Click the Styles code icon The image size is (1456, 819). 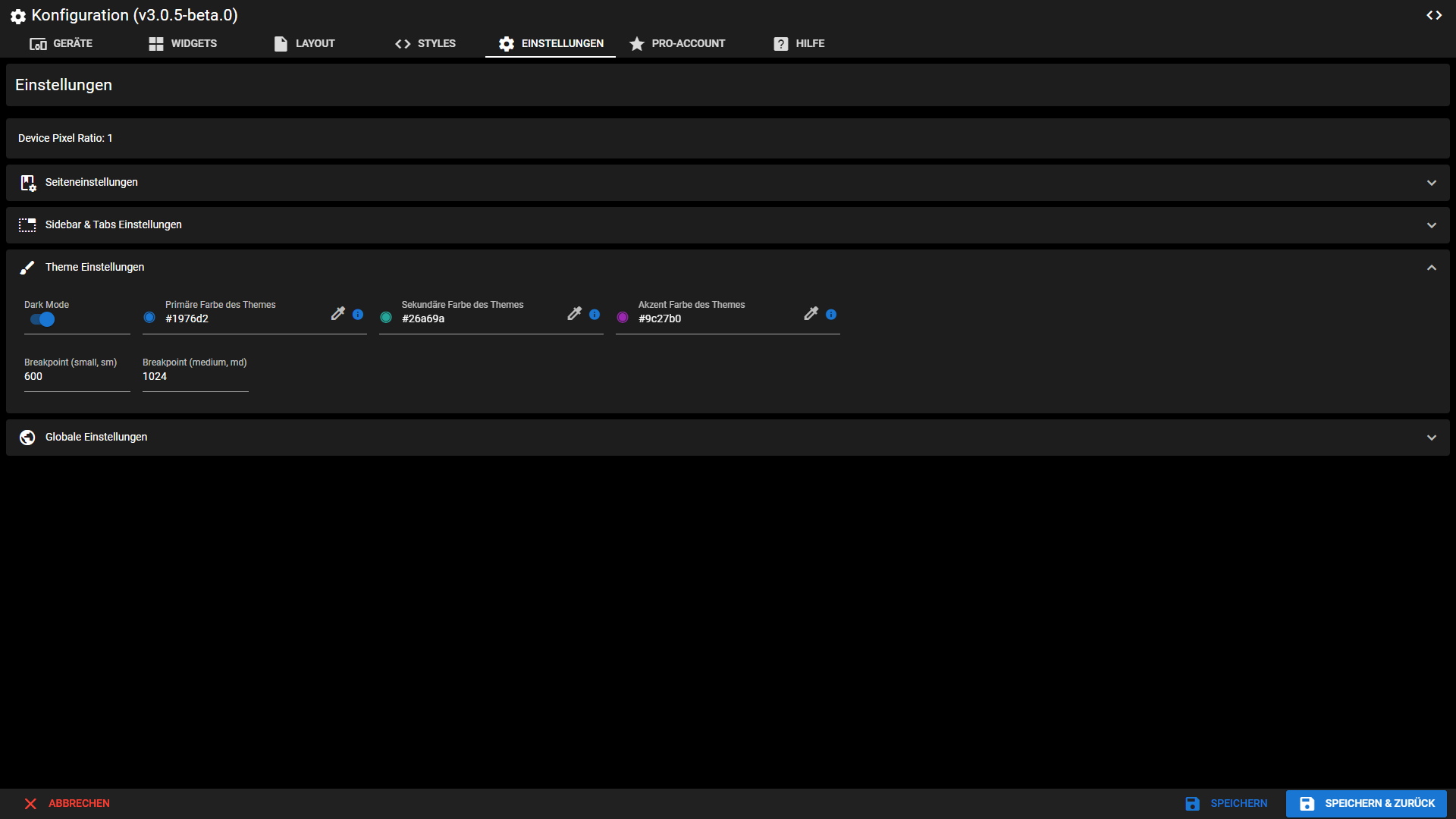(x=403, y=44)
